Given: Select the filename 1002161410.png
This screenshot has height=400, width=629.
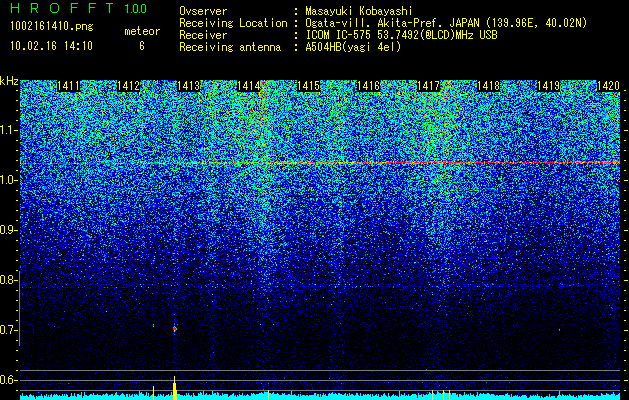Looking at the screenshot, I should 52,26.
